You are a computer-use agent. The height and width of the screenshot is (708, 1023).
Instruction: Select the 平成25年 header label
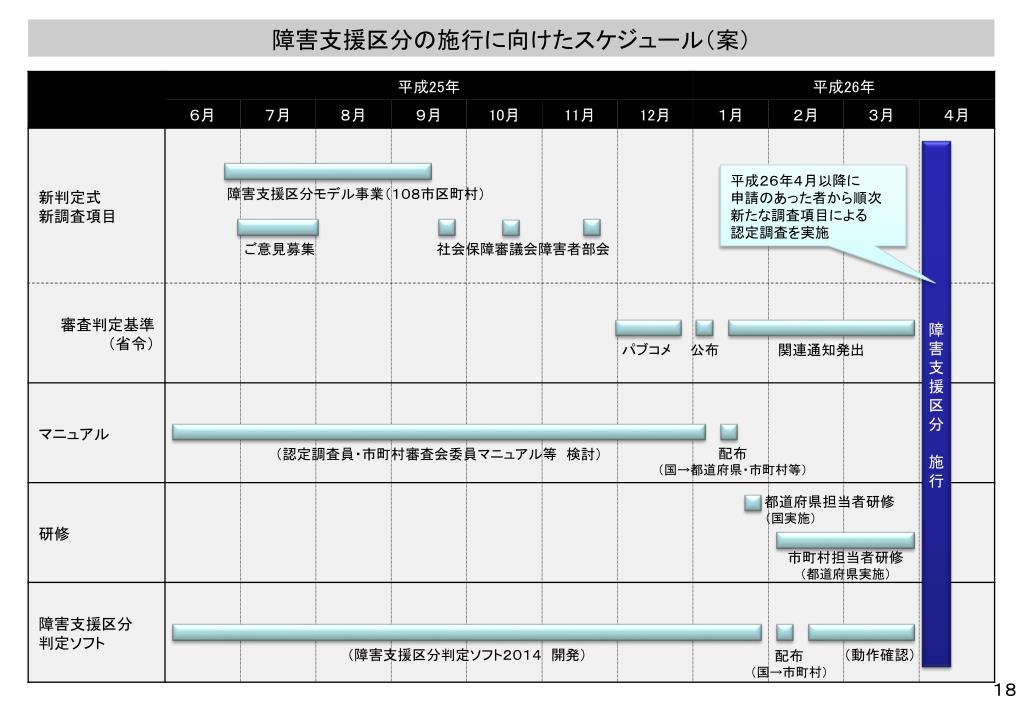(429, 87)
